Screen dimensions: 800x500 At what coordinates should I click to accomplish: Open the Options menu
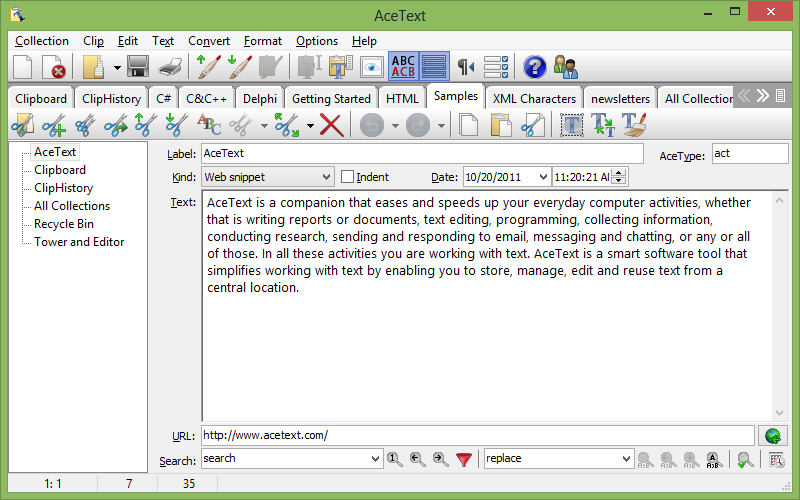click(317, 41)
